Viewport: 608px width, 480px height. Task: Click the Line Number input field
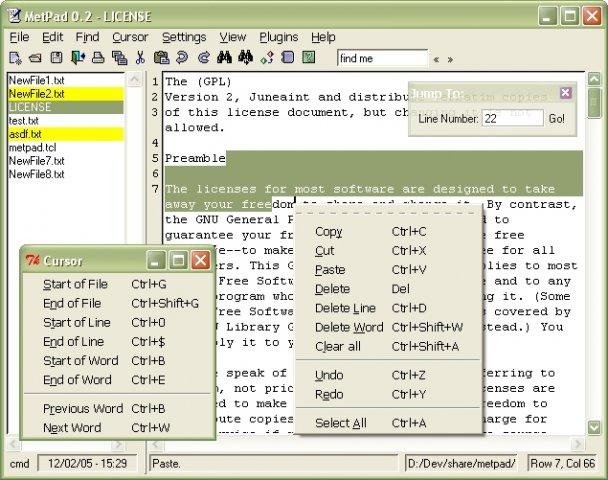click(512, 118)
